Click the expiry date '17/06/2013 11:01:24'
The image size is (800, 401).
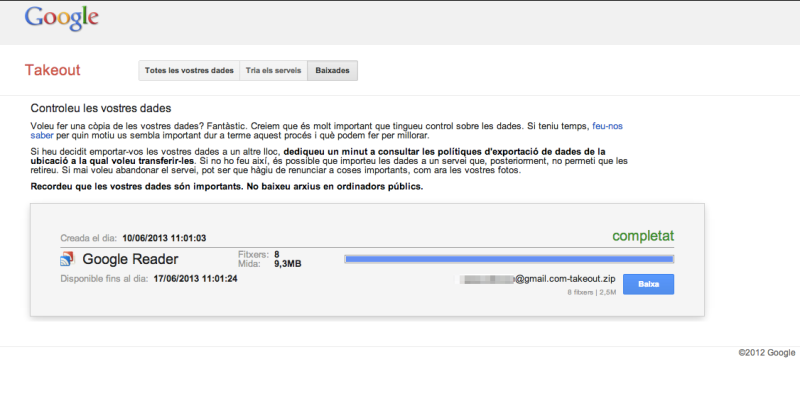(195, 279)
